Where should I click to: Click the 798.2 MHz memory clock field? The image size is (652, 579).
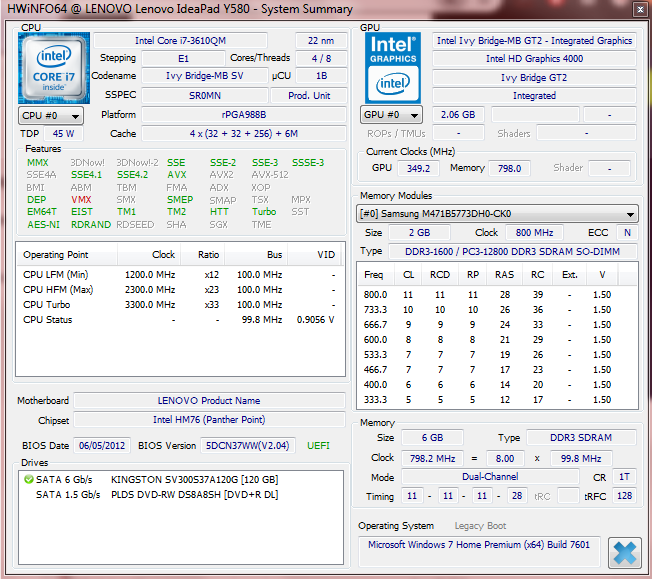pyautogui.click(x=432, y=458)
